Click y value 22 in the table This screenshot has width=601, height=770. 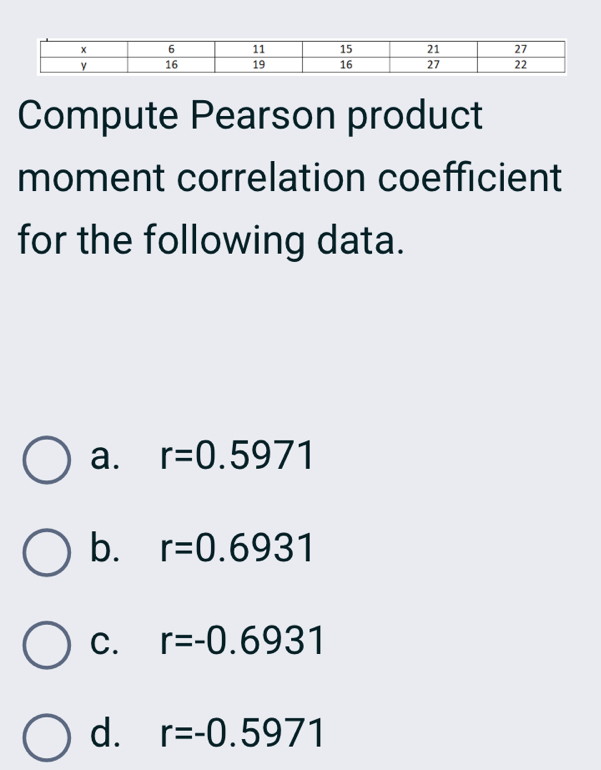(x=520, y=64)
